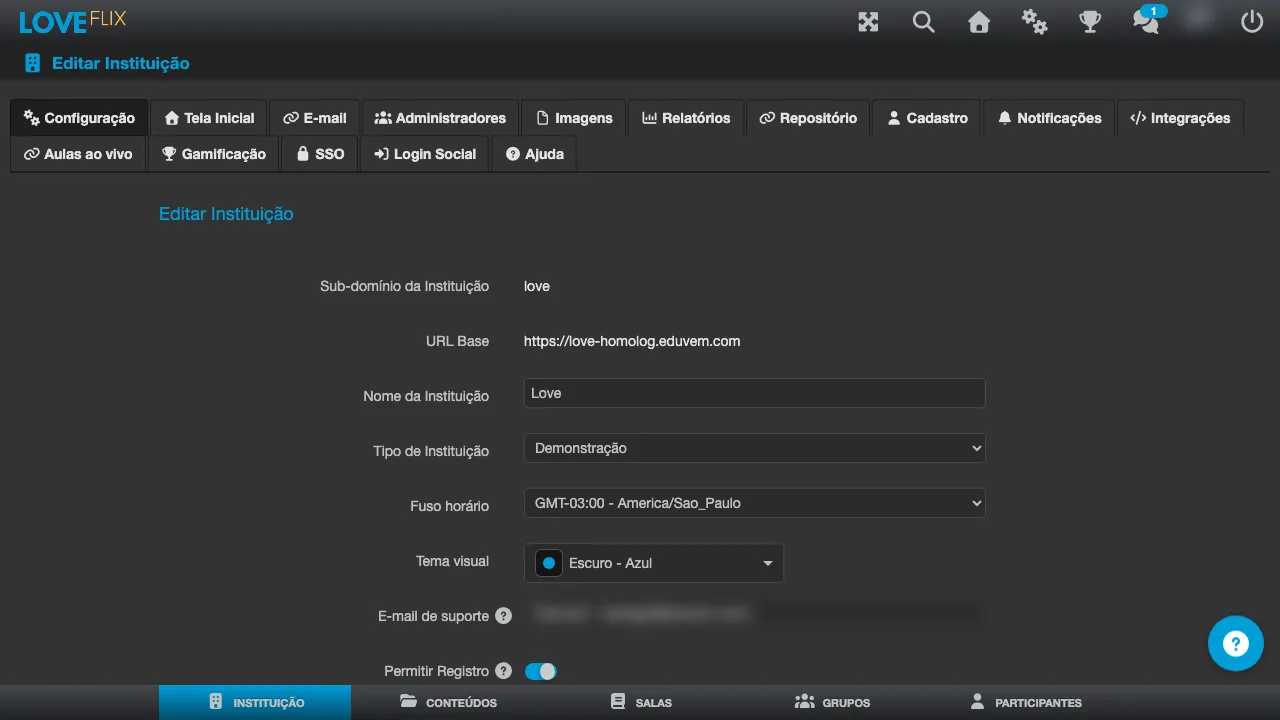Go to SALAS in bottom navigation
Screen dimensions: 1280x720
pyautogui.click(x=641, y=702)
